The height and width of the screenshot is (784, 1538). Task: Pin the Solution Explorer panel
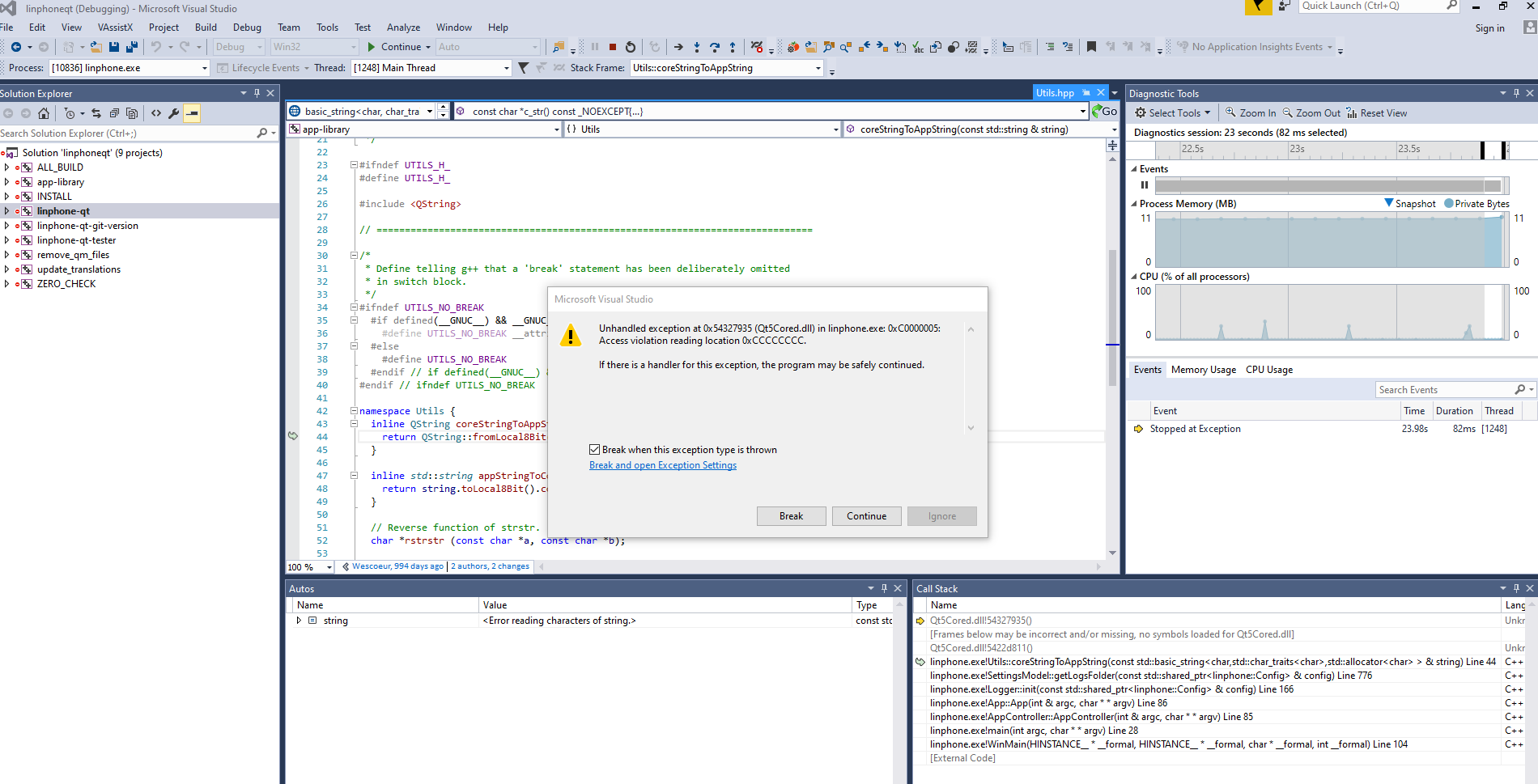coord(257,93)
